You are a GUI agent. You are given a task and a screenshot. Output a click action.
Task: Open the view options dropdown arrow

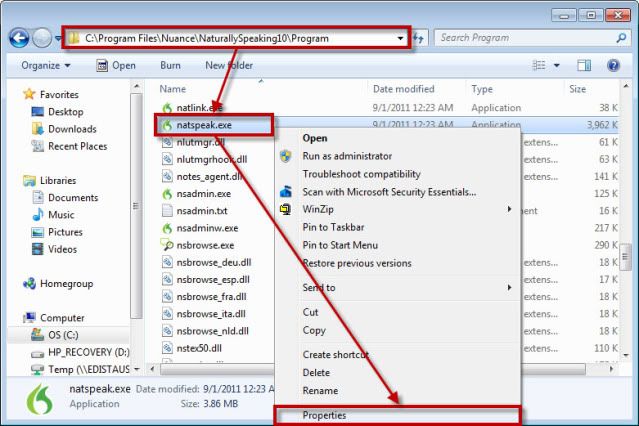tap(556, 65)
